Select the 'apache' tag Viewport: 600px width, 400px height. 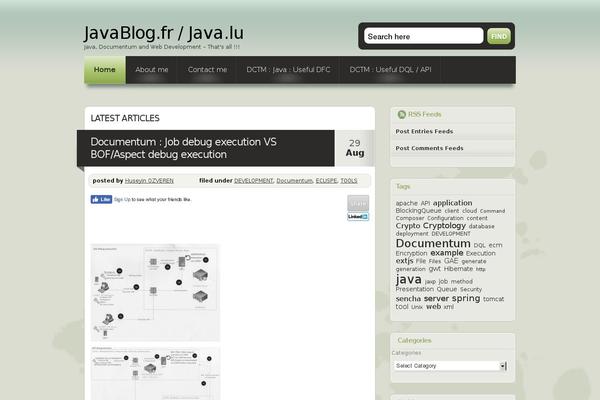point(406,203)
